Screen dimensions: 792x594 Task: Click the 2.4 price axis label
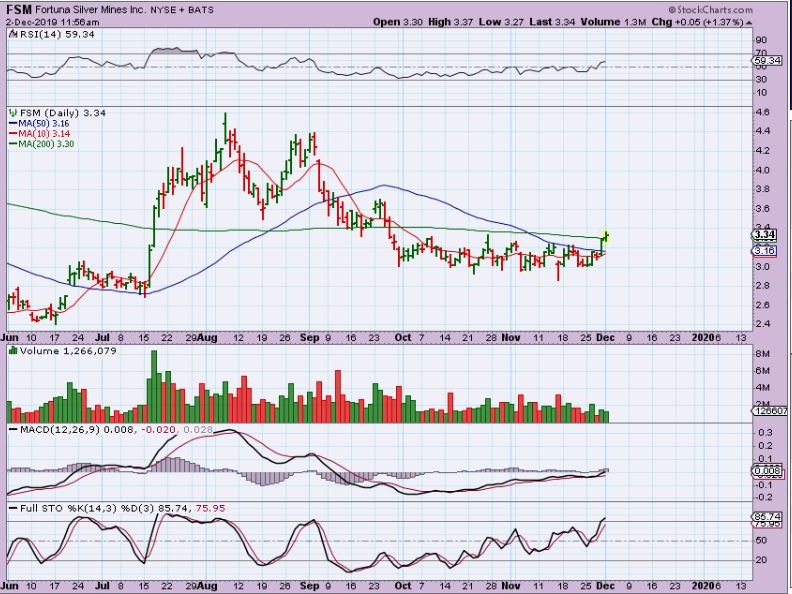(x=763, y=324)
